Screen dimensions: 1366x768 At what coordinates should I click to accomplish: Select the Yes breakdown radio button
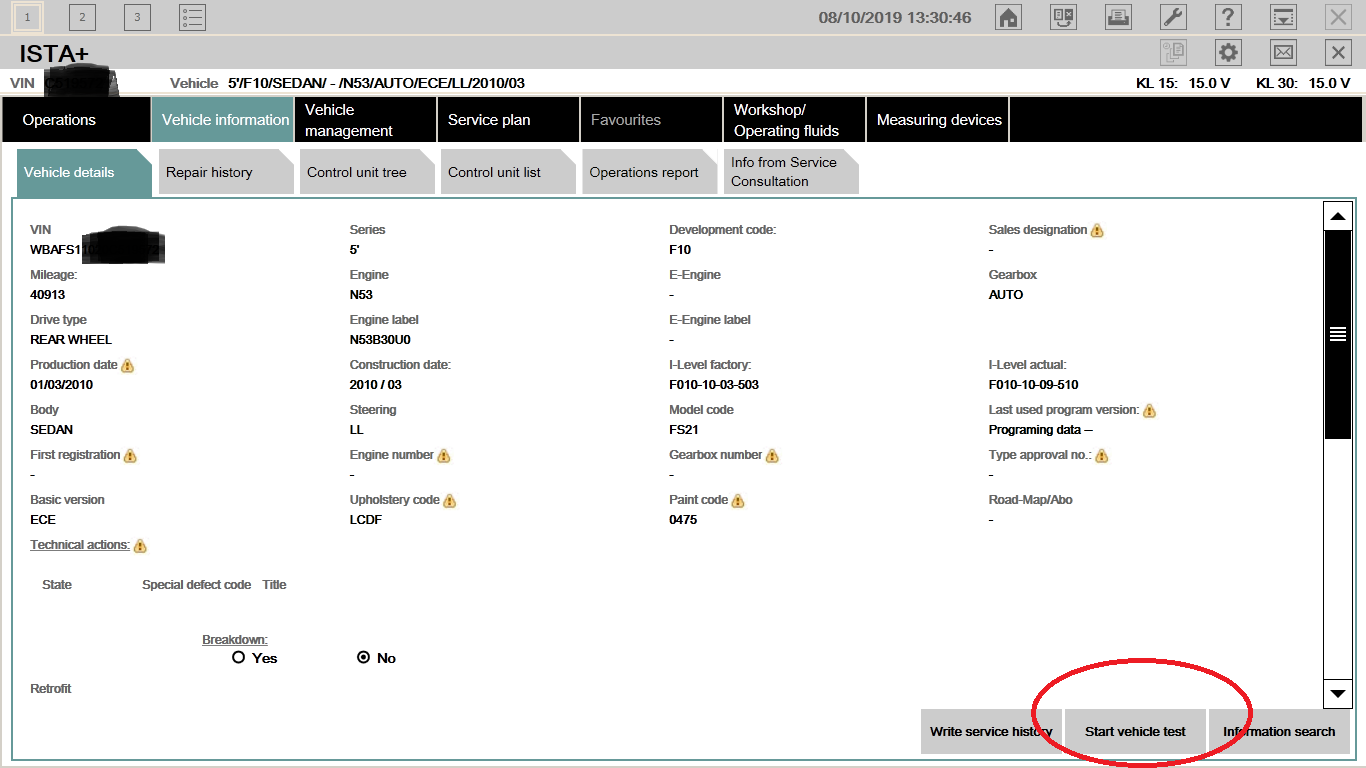pyautogui.click(x=238, y=658)
